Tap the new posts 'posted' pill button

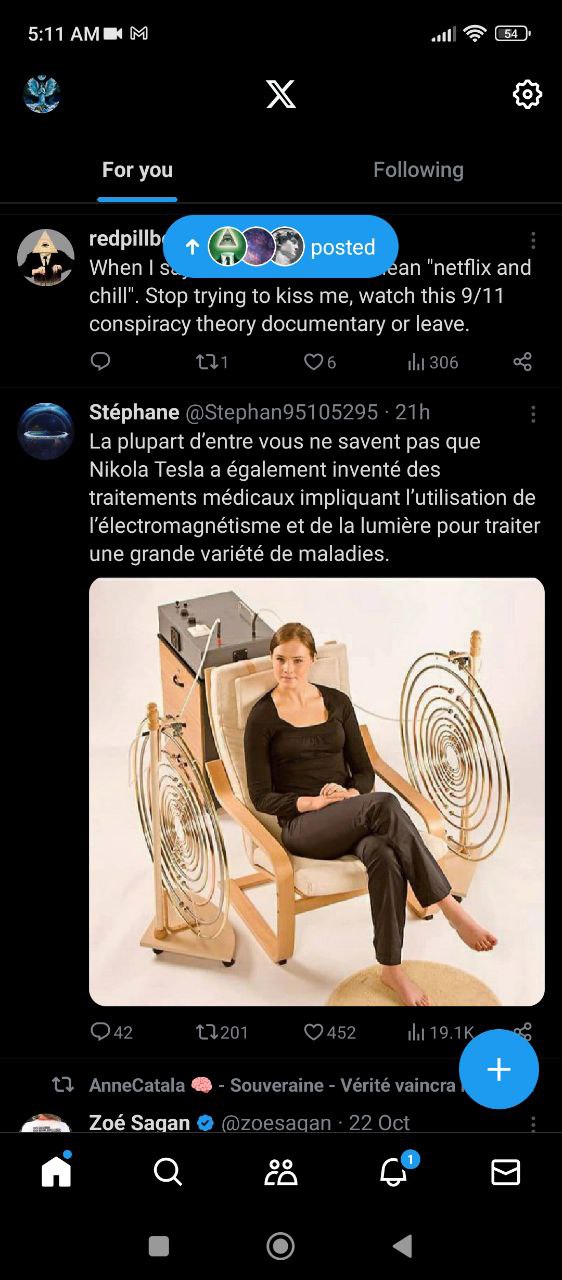point(281,247)
